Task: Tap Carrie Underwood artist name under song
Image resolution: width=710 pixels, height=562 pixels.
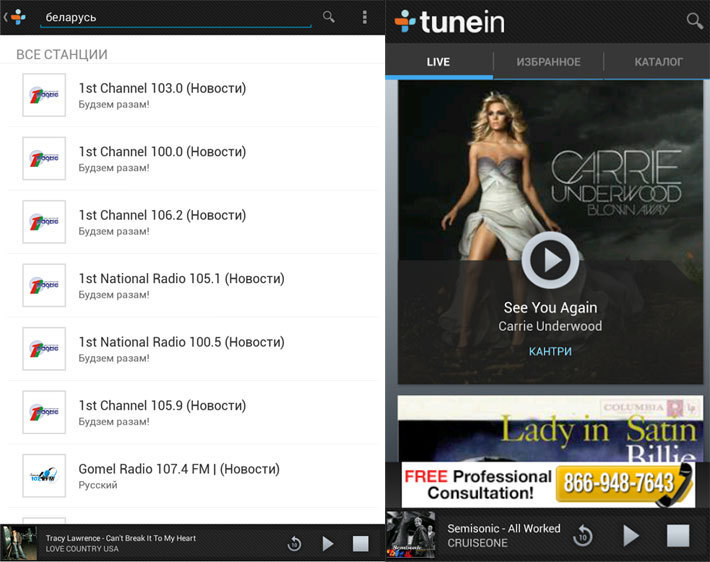Action: point(550,326)
